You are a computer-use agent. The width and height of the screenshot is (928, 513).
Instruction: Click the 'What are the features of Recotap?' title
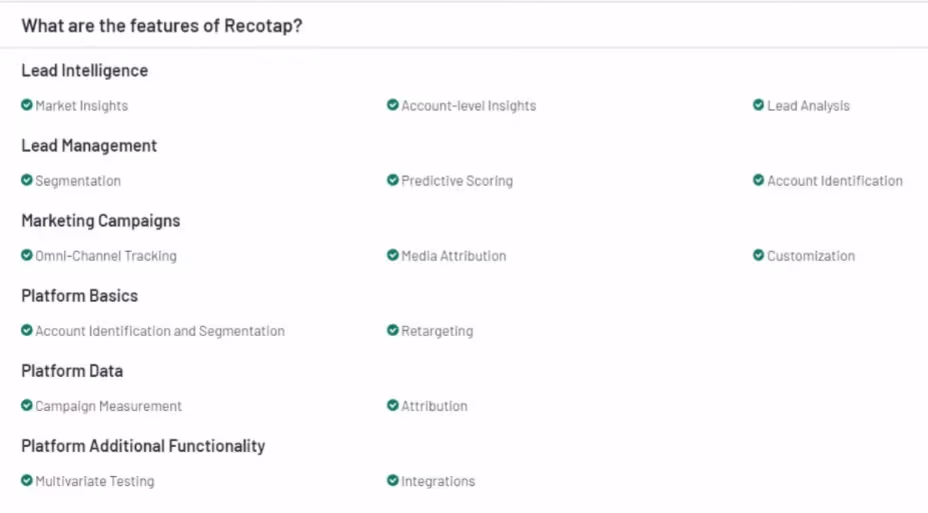pyautogui.click(x=162, y=26)
